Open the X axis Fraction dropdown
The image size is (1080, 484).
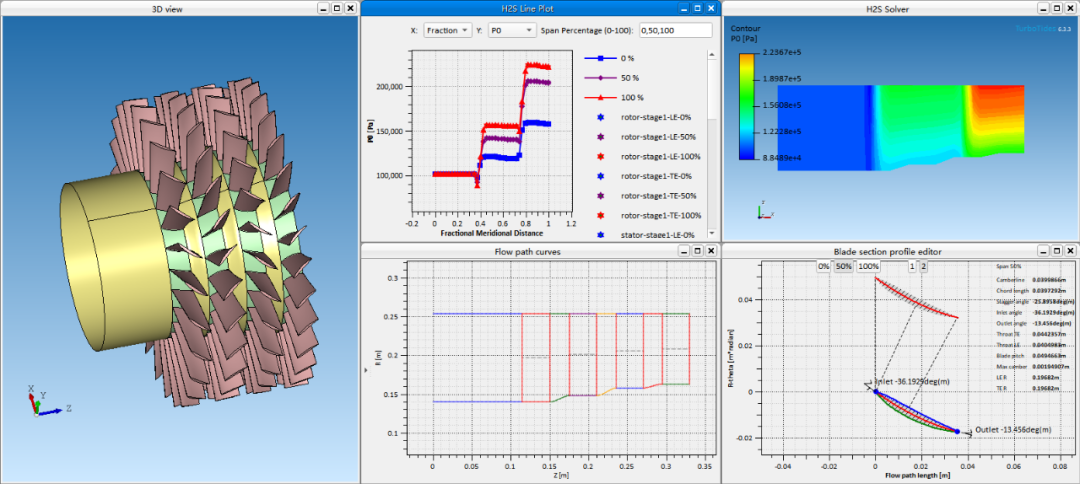(x=447, y=30)
